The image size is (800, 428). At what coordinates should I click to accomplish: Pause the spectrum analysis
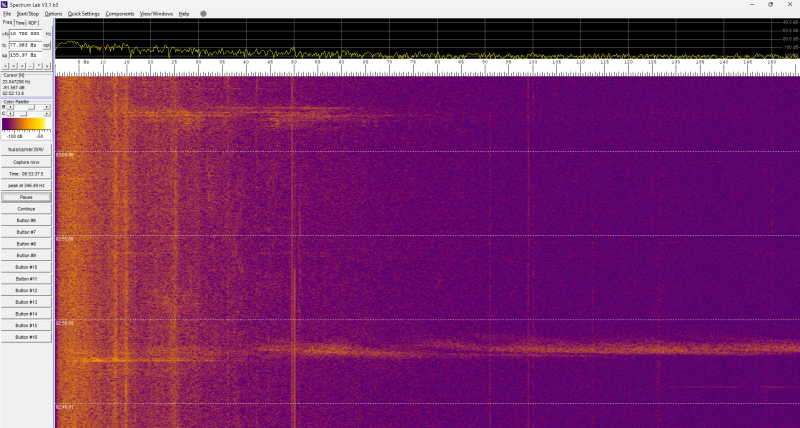[26, 197]
